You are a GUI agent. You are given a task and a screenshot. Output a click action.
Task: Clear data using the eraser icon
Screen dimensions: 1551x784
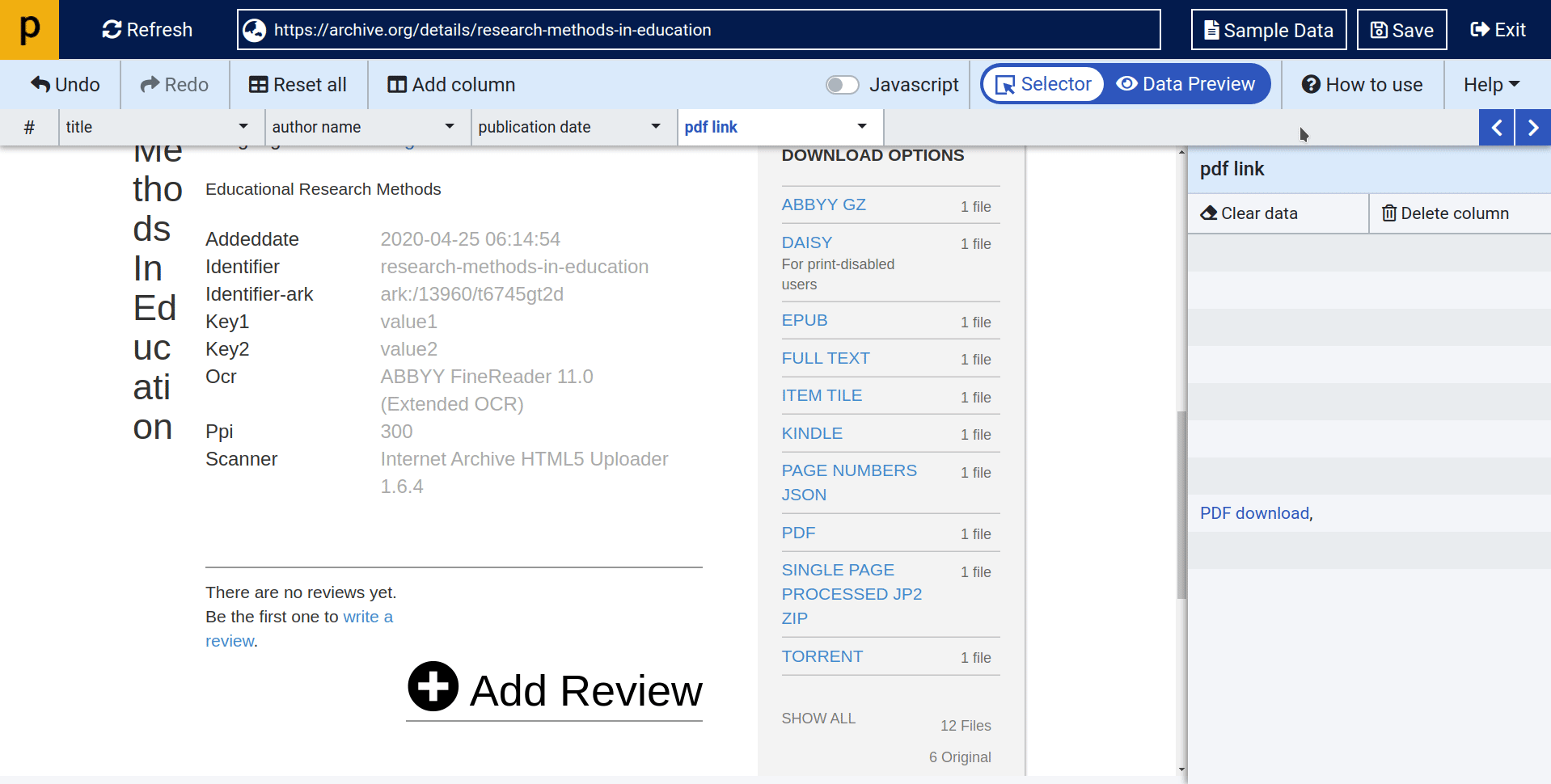point(1208,213)
